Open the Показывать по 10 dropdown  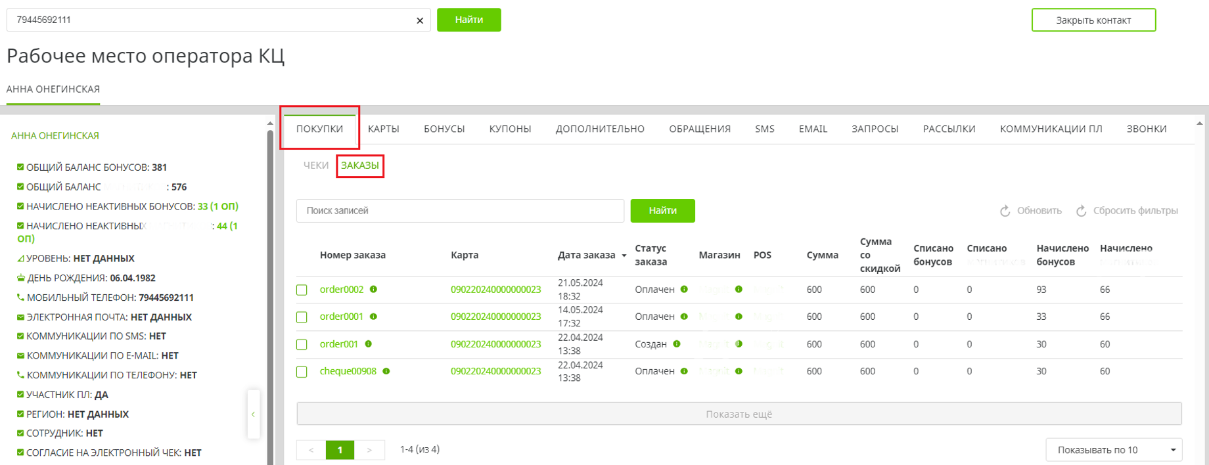1113,450
